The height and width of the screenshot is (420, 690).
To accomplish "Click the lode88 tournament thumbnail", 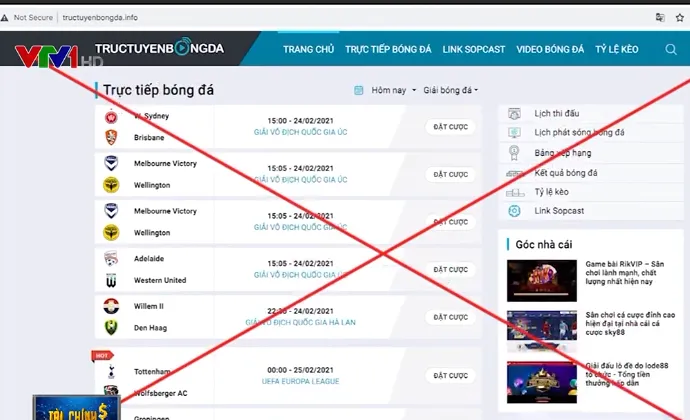I will [542, 382].
